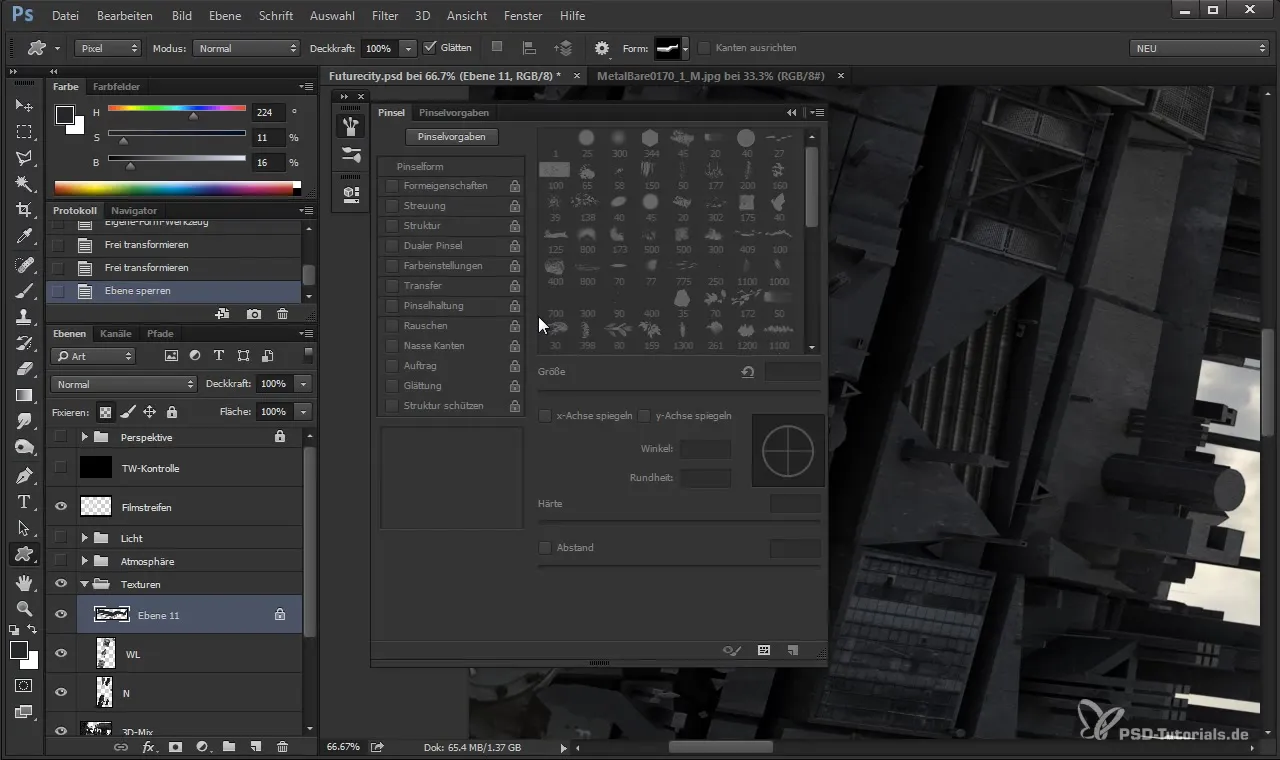Open layer blend mode Normal dropdown

pyautogui.click(x=124, y=384)
